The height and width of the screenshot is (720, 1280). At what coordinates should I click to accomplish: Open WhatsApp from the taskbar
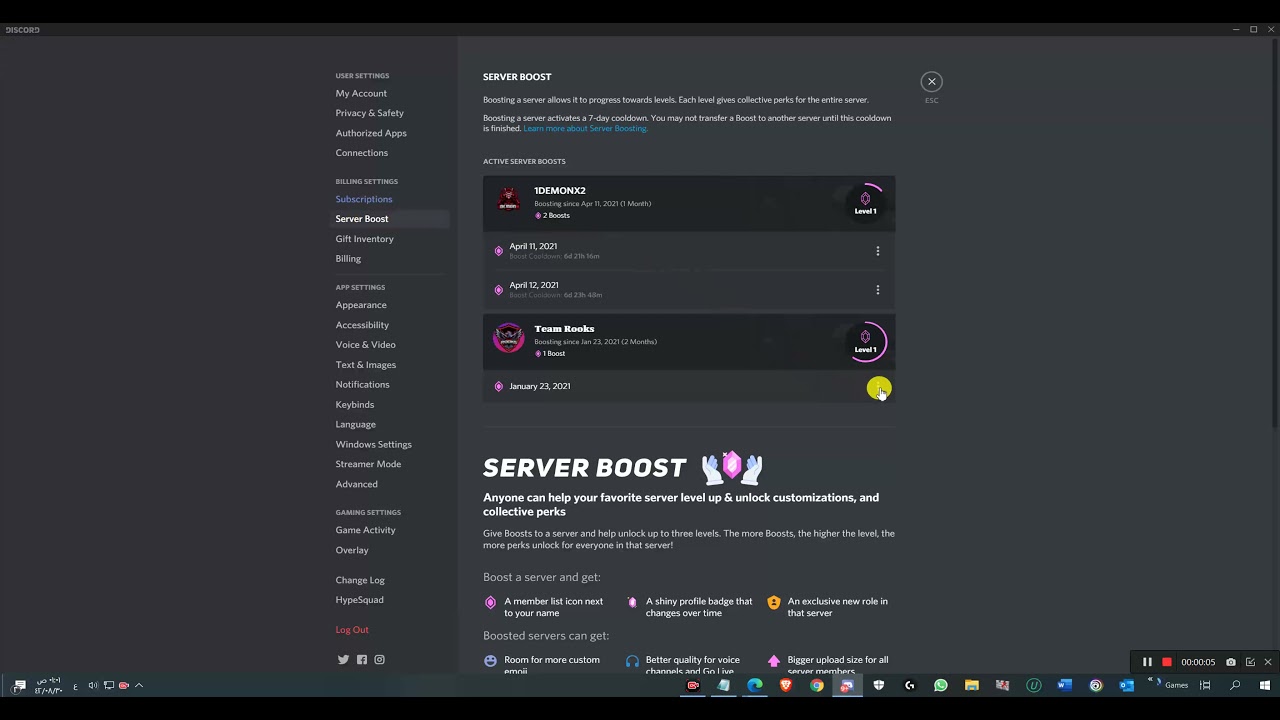click(x=940, y=685)
